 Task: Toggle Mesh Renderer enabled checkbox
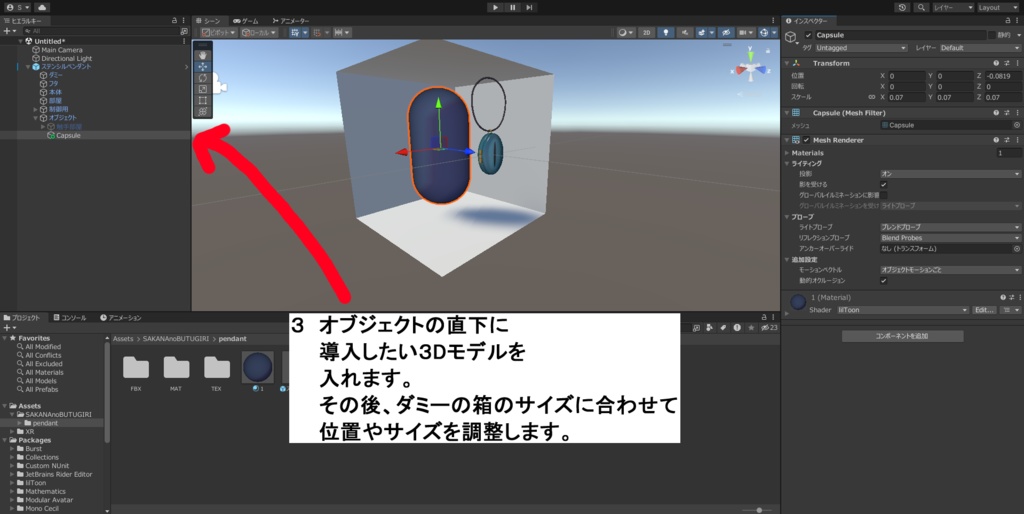807,140
